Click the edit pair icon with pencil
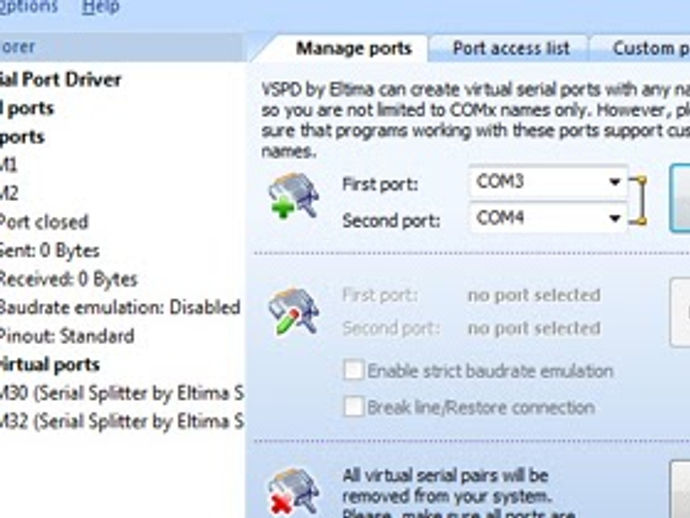690x518 pixels. pos(293,311)
